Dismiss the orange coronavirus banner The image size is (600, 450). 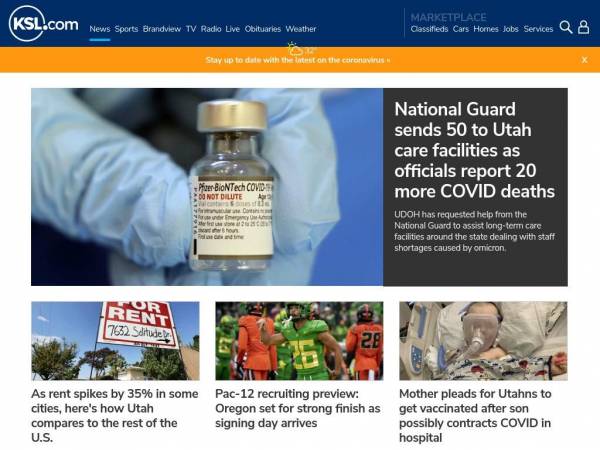(584, 60)
